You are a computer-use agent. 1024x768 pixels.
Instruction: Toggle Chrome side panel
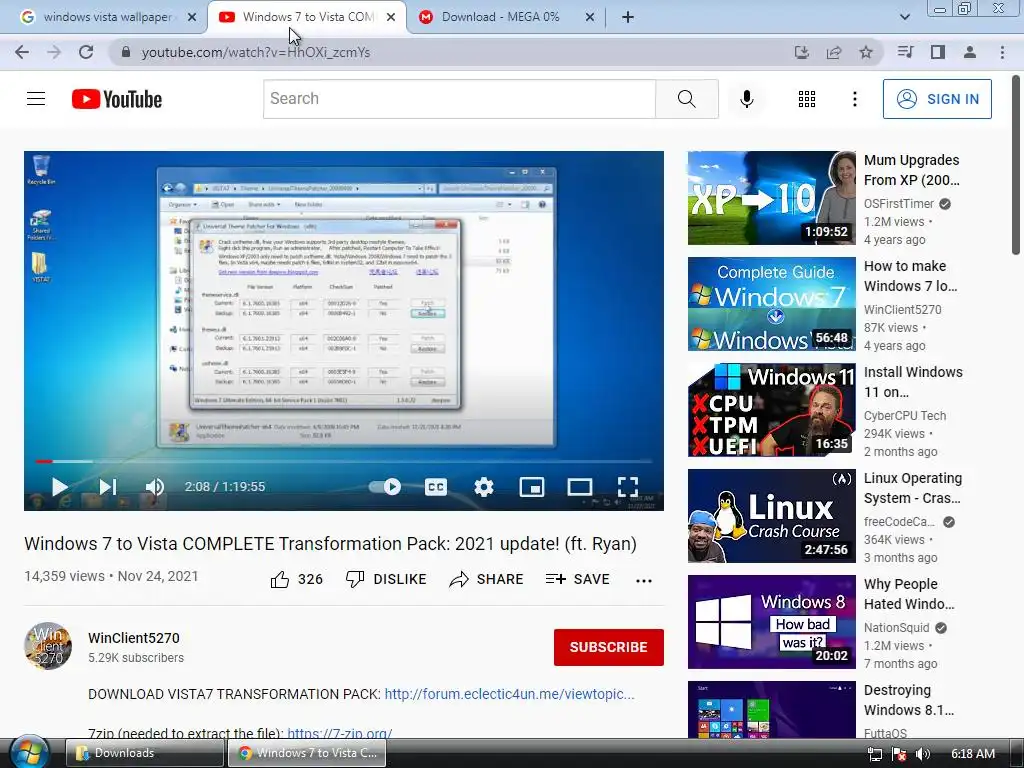click(x=938, y=52)
